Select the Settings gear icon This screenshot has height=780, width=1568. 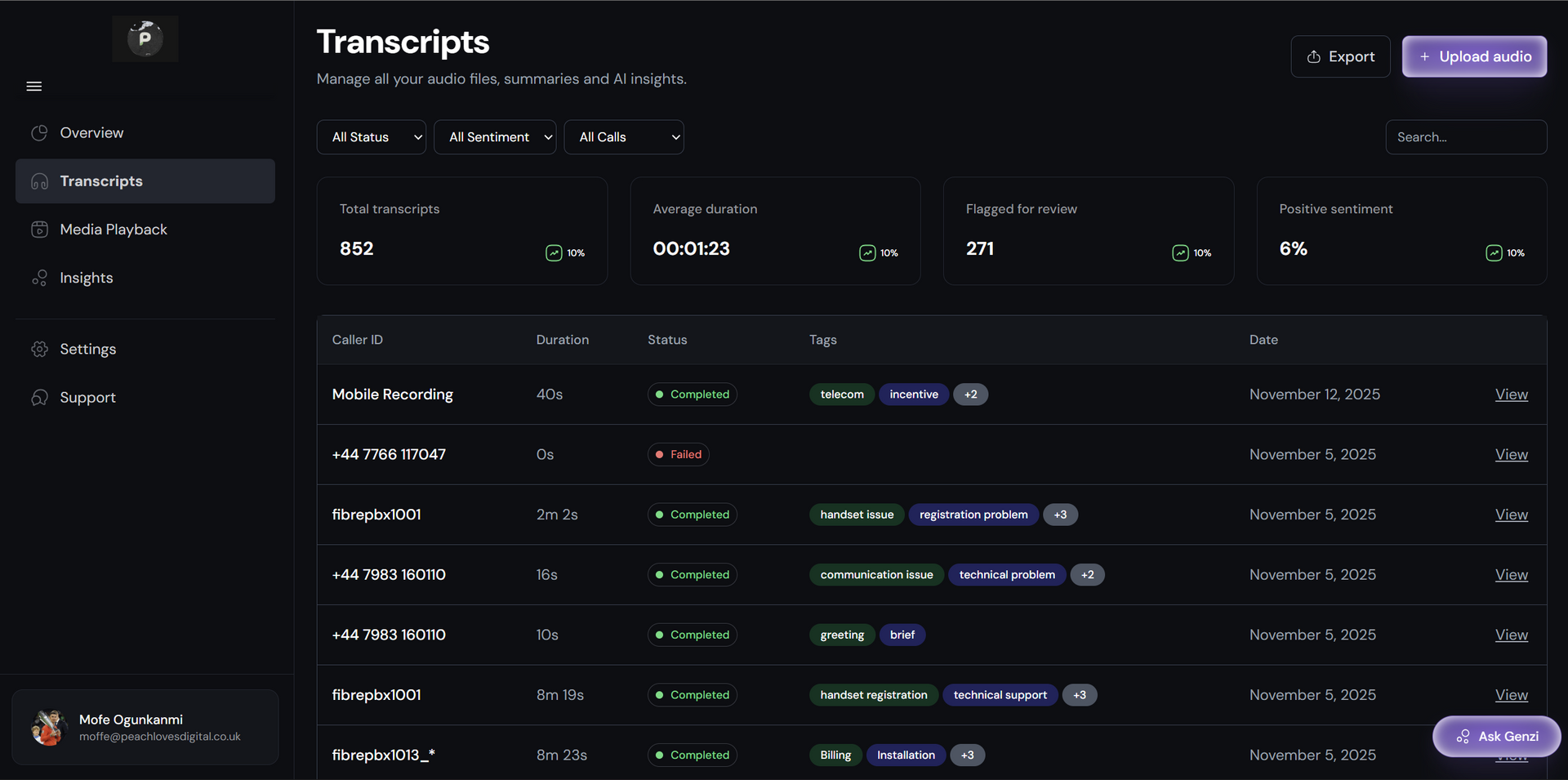click(x=40, y=349)
